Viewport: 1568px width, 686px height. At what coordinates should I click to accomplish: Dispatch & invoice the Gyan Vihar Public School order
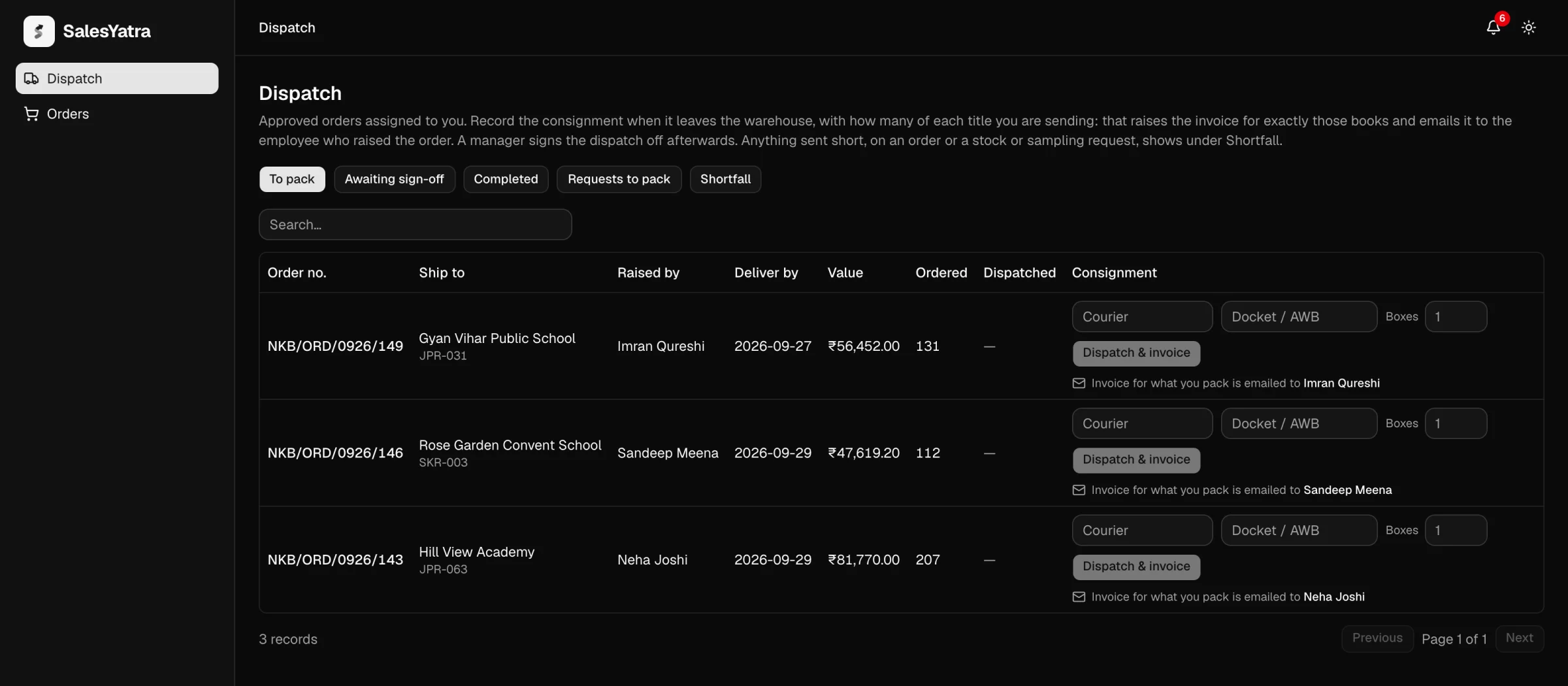[1136, 353]
